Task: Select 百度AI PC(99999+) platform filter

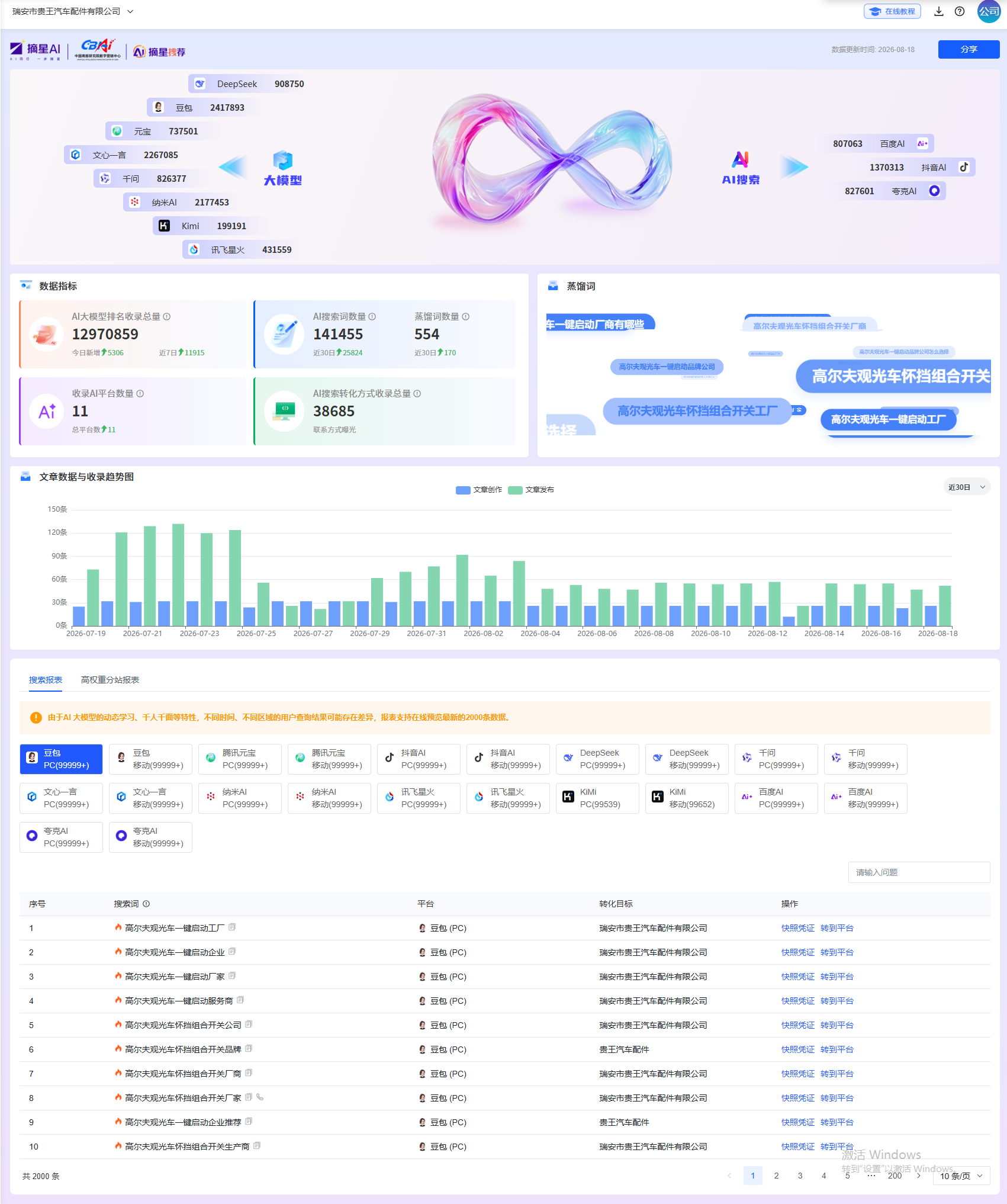Action: (x=776, y=798)
